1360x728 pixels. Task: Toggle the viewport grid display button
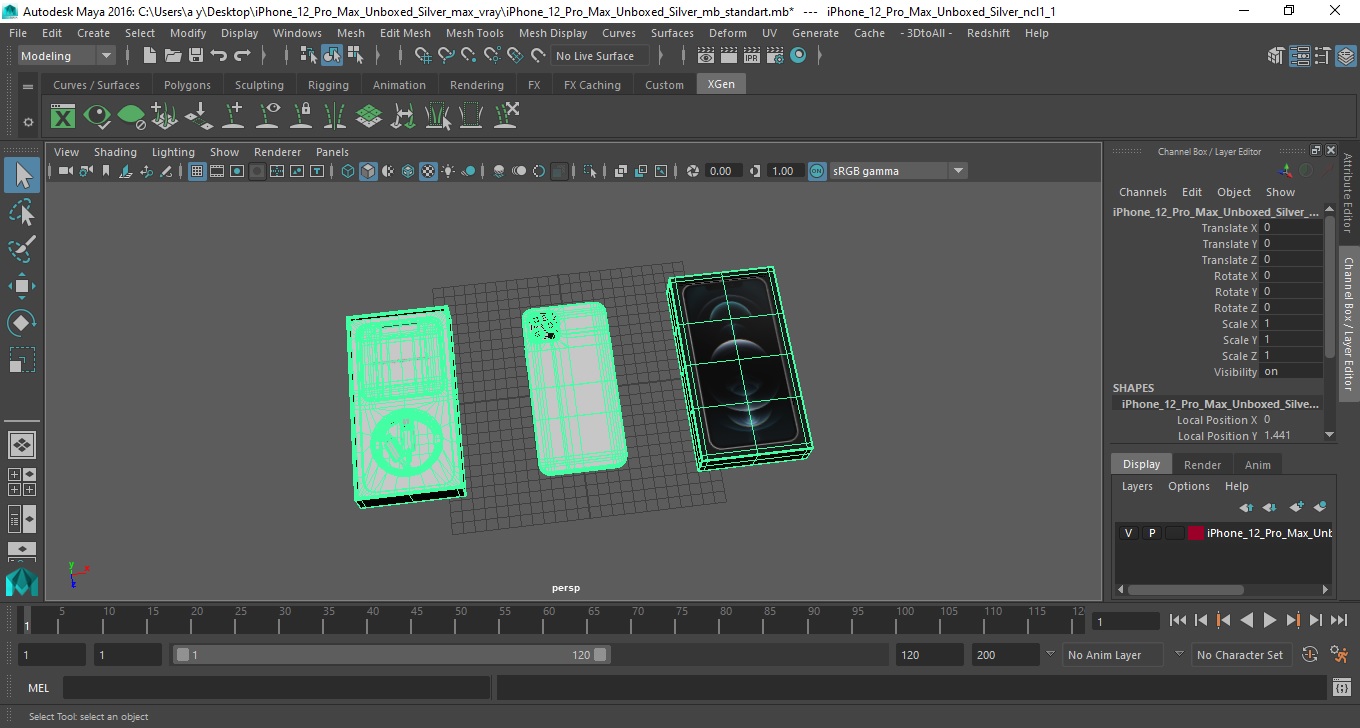pos(197,171)
